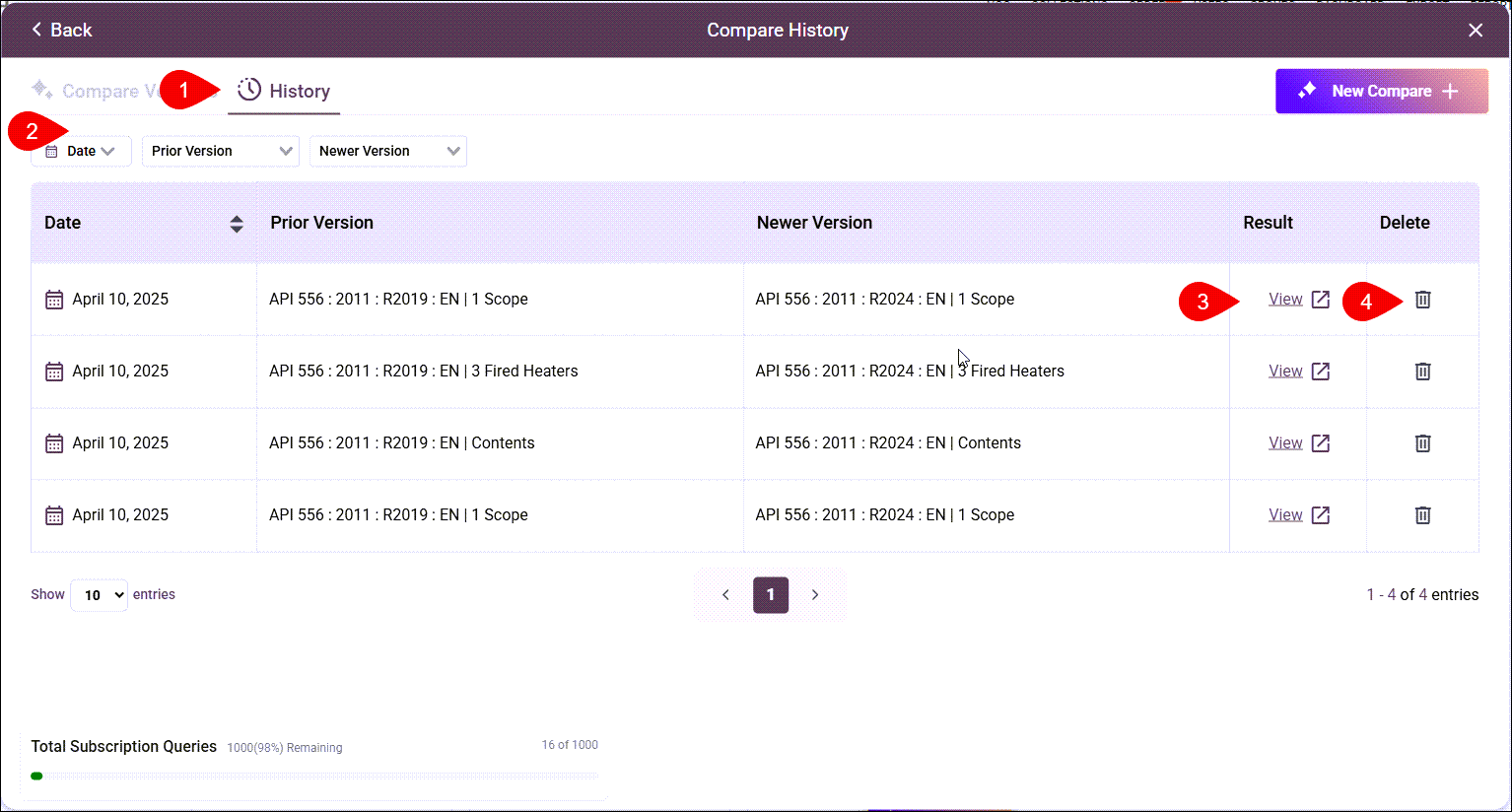The height and width of the screenshot is (812, 1512).
Task: Click calendar icon in last table row
Action: click(x=54, y=515)
